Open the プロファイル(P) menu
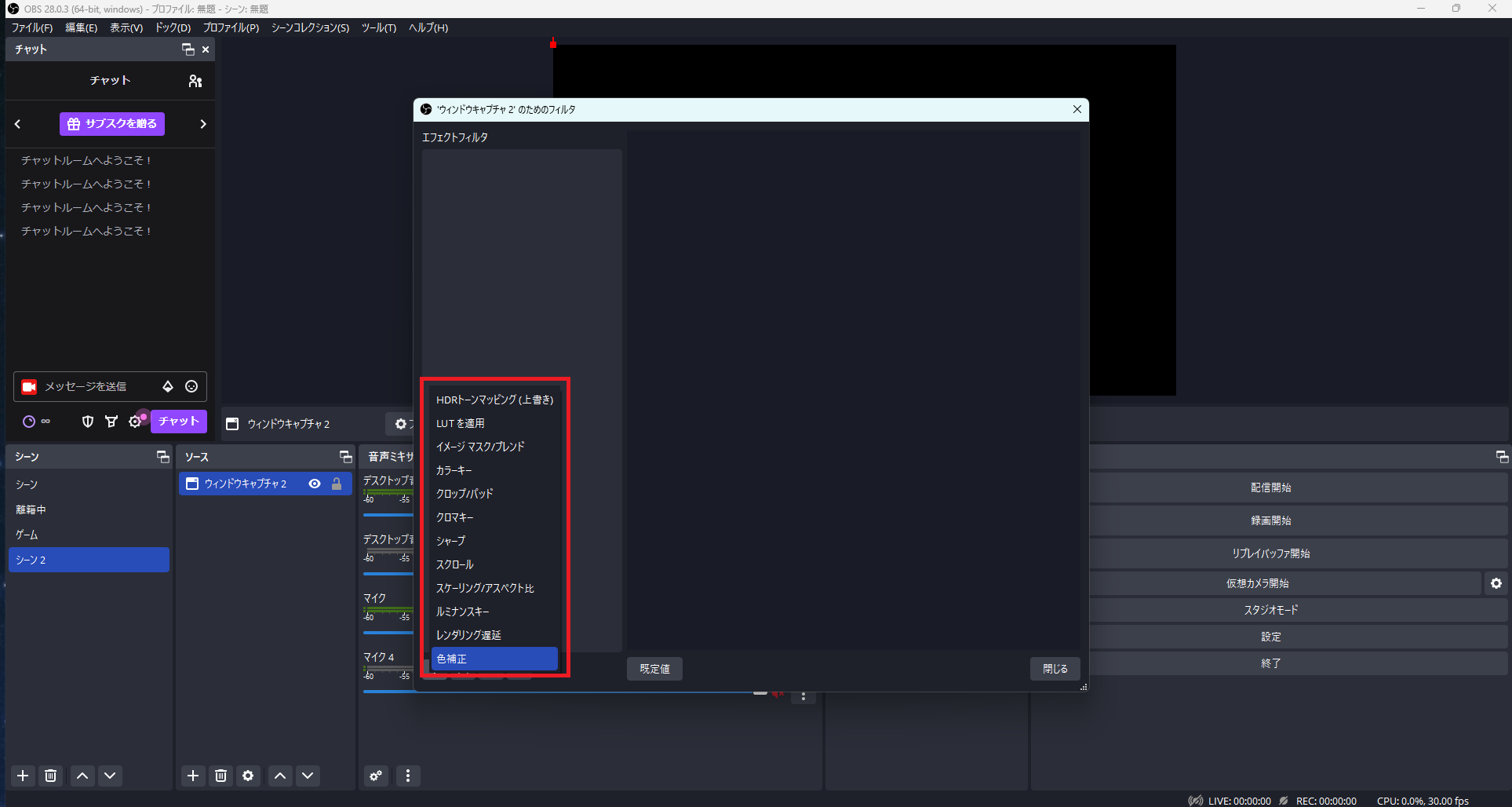The image size is (1512, 807). pos(231,27)
